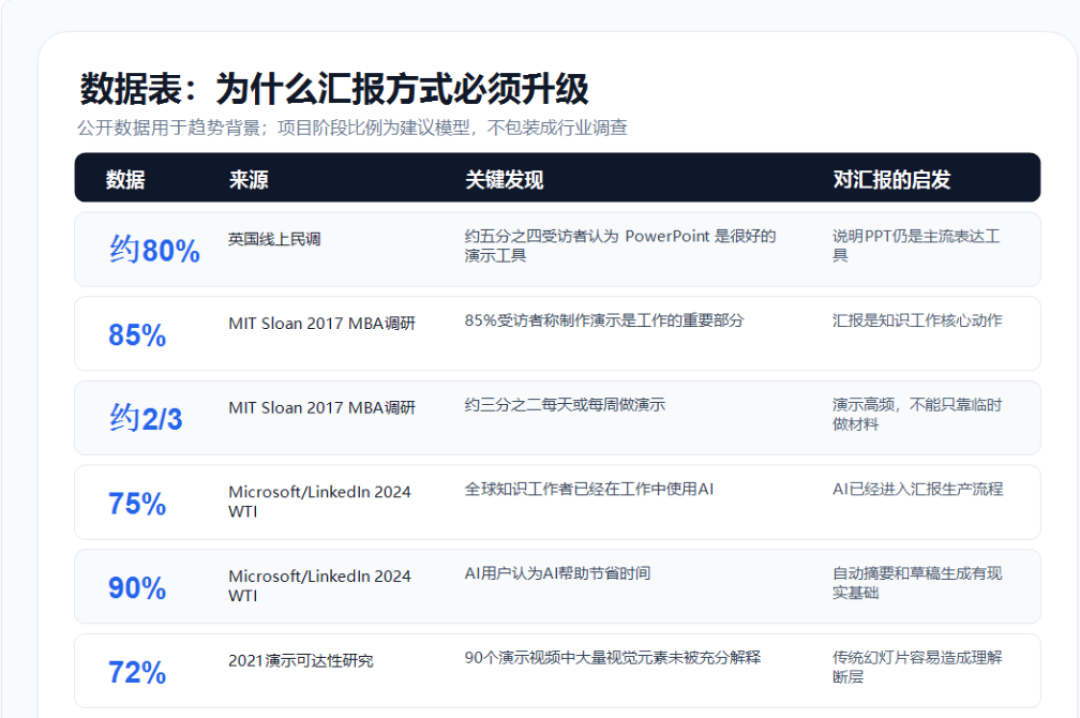
Task: Click MIT Sloan source in the 85% row
Action: point(322,324)
